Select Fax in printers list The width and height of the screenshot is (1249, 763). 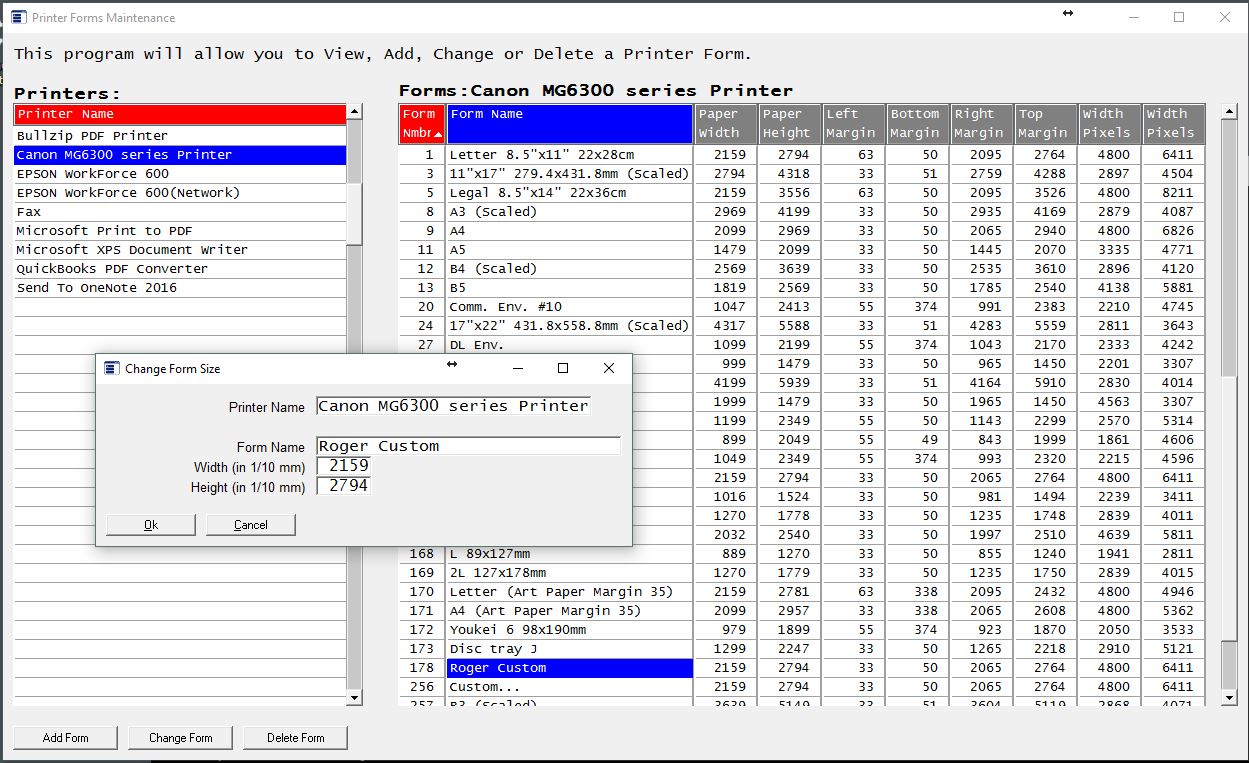tap(180, 212)
